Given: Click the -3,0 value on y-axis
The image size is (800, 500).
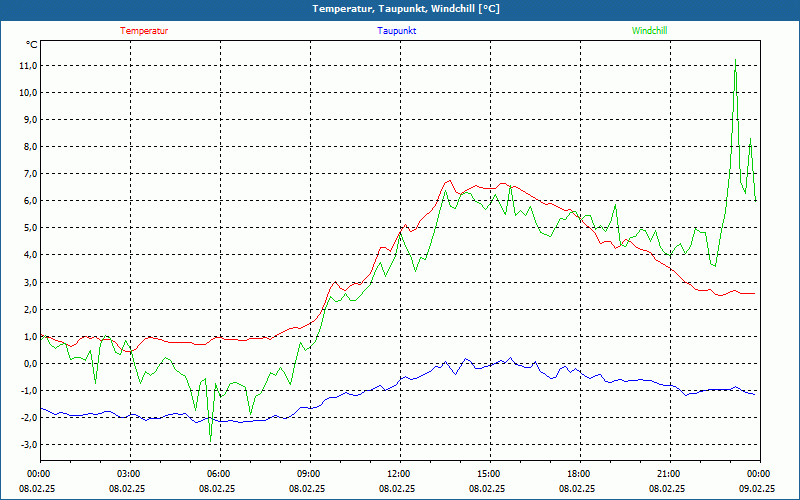Looking at the screenshot, I should [27, 444].
